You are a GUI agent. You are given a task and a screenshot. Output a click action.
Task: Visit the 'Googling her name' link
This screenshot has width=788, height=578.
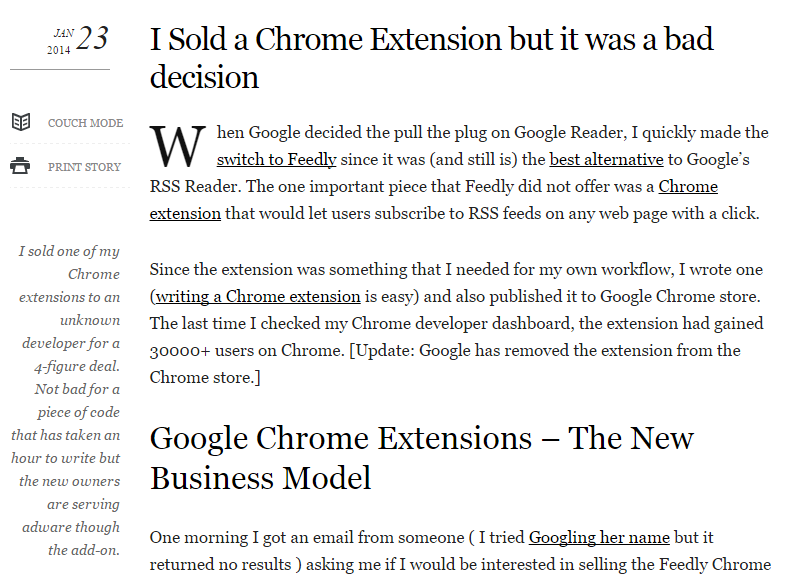(600, 537)
